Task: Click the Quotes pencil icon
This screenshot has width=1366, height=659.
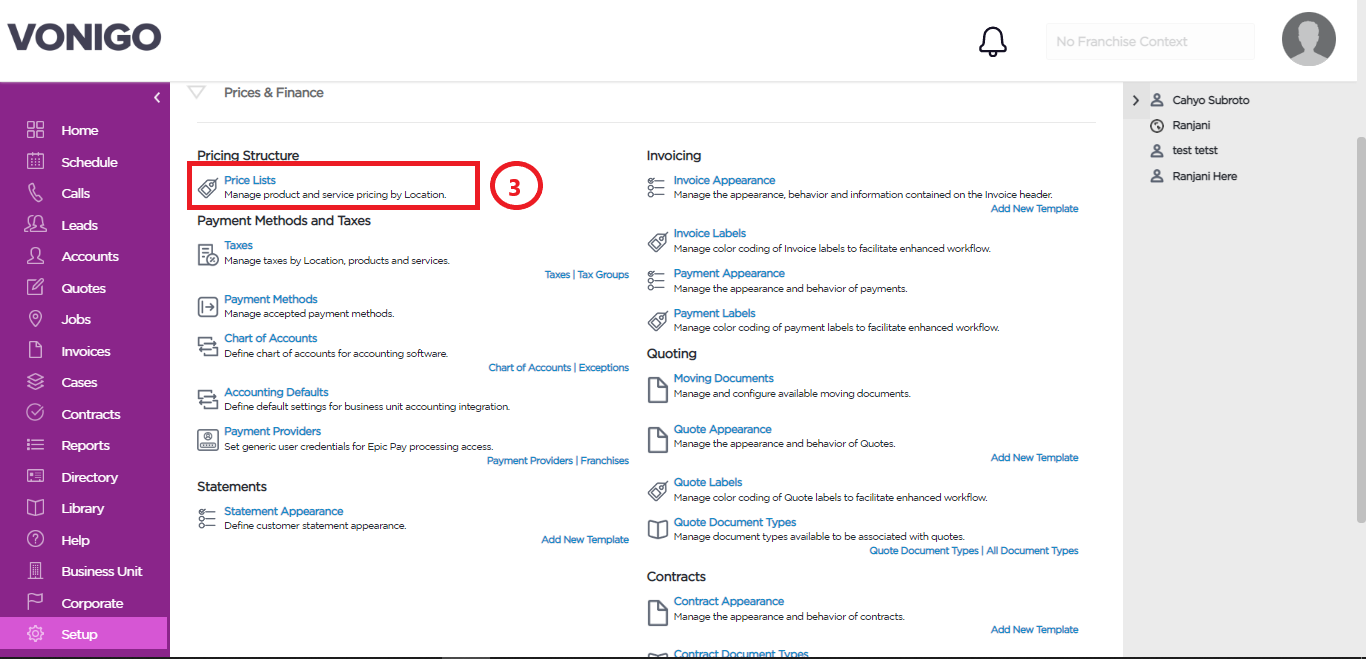Action: 36,287
